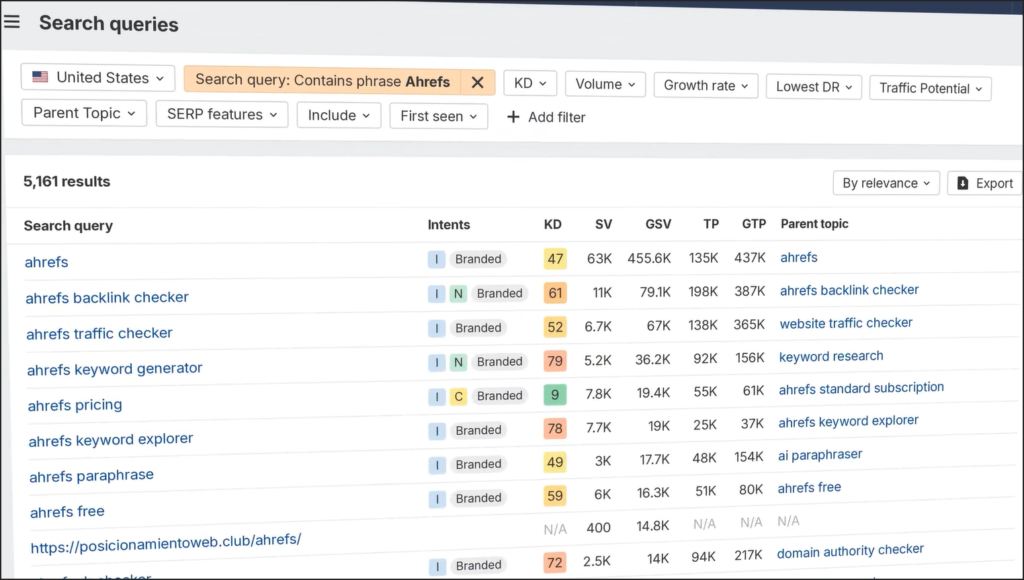Click the C intent badge for ahrefs pricing

click(x=458, y=396)
